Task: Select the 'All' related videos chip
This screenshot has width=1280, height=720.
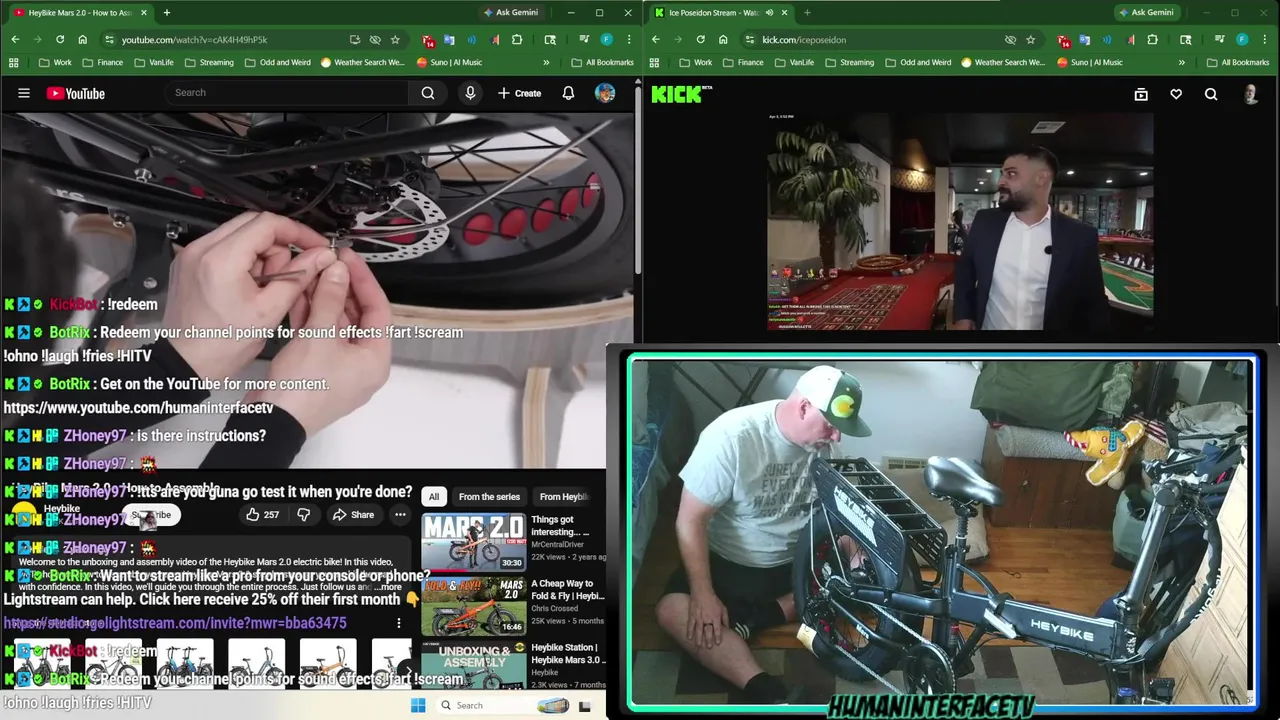Action: [x=434, y=497]
